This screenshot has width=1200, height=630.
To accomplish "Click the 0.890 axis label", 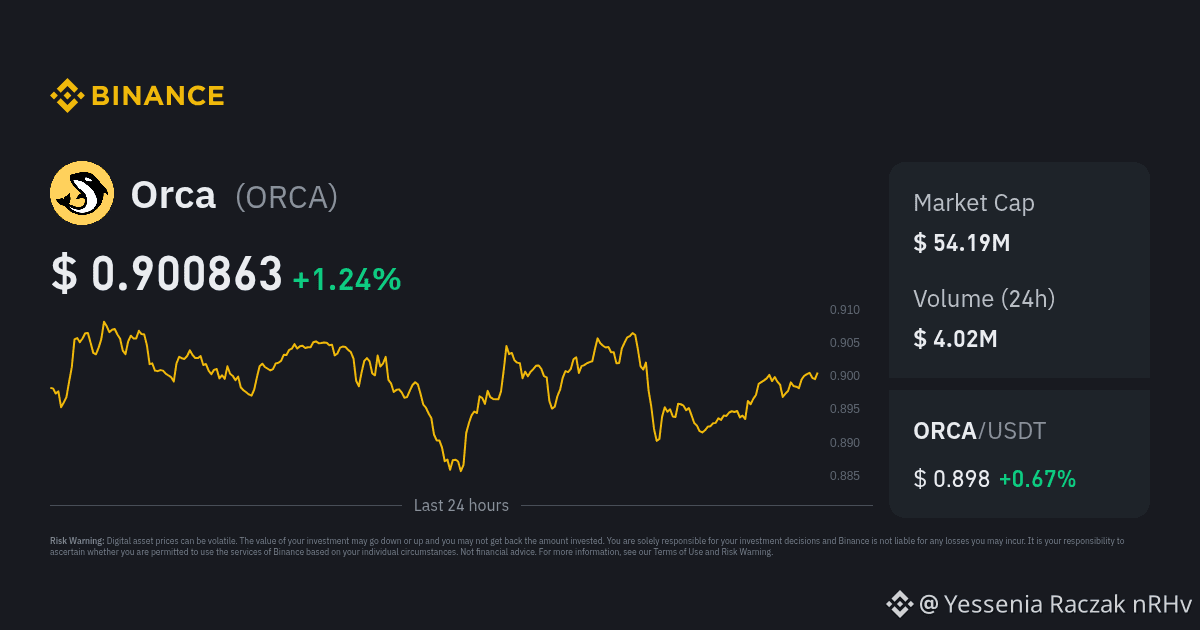I will (844, 442).
